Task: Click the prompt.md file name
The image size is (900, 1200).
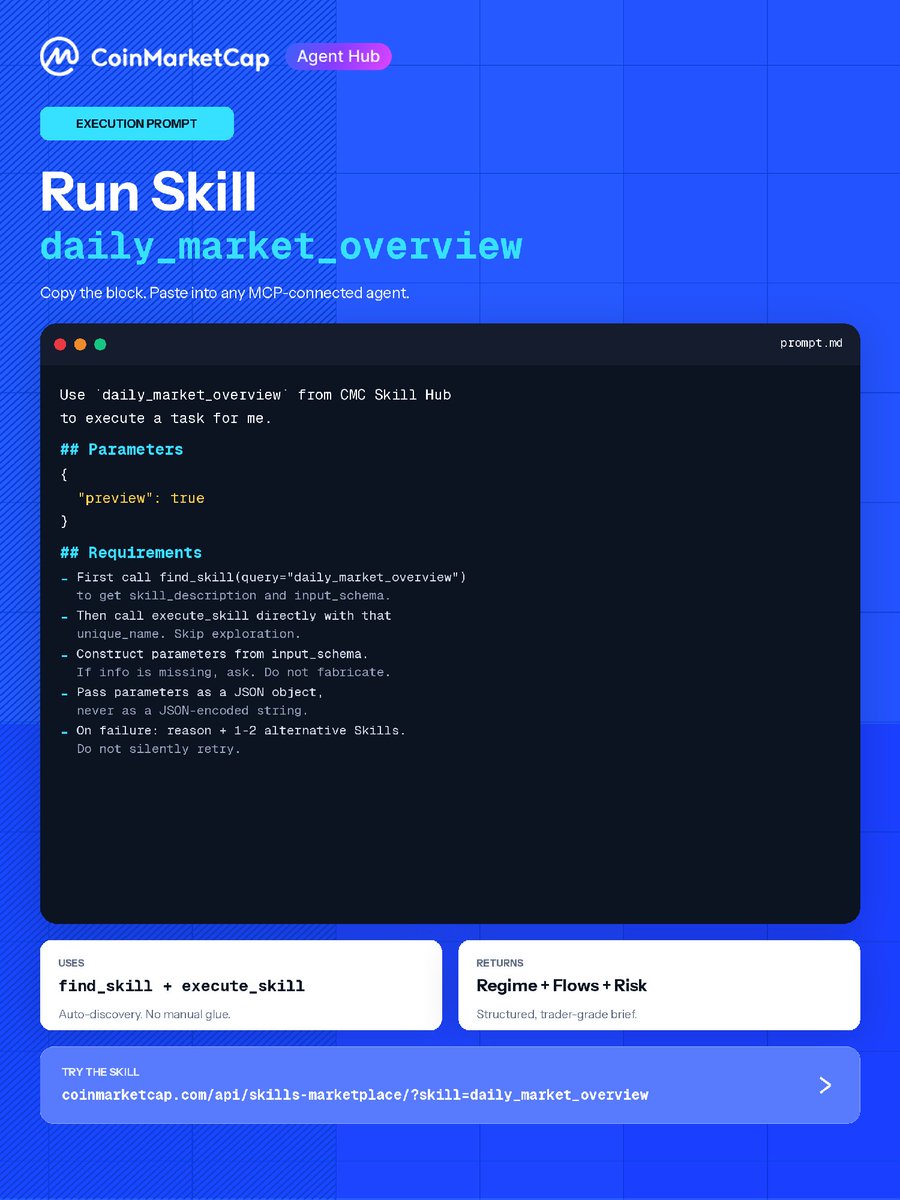Action: click(x=810, y=343)
